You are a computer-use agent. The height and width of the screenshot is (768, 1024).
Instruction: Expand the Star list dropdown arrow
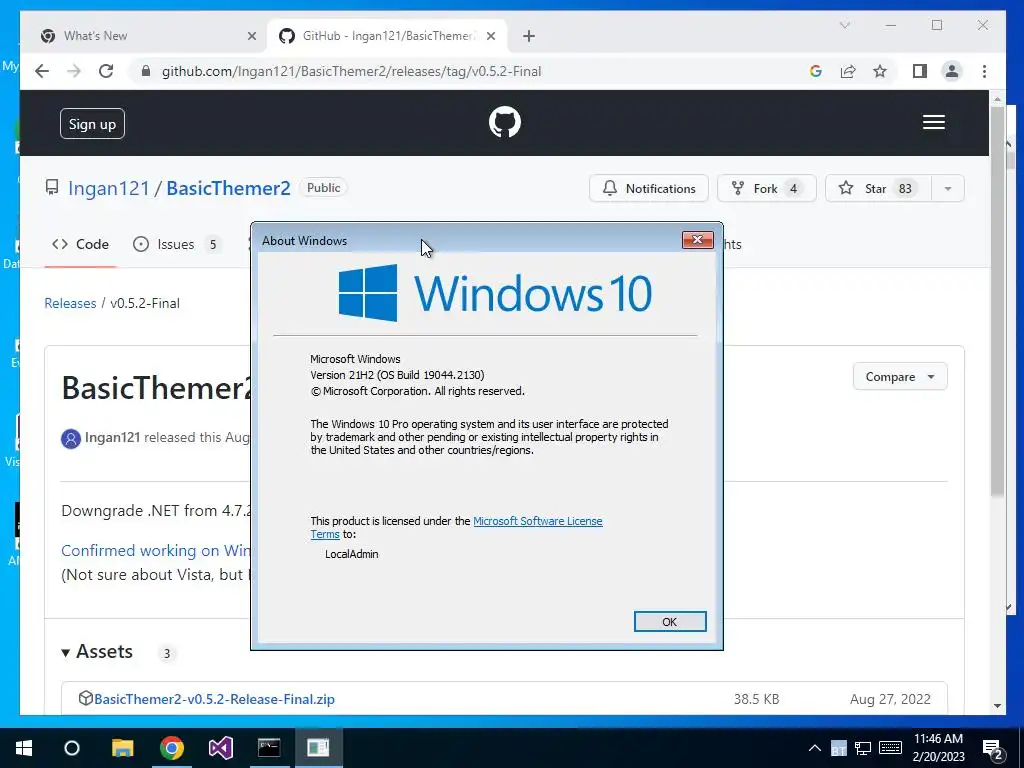[x=948, y=189]
